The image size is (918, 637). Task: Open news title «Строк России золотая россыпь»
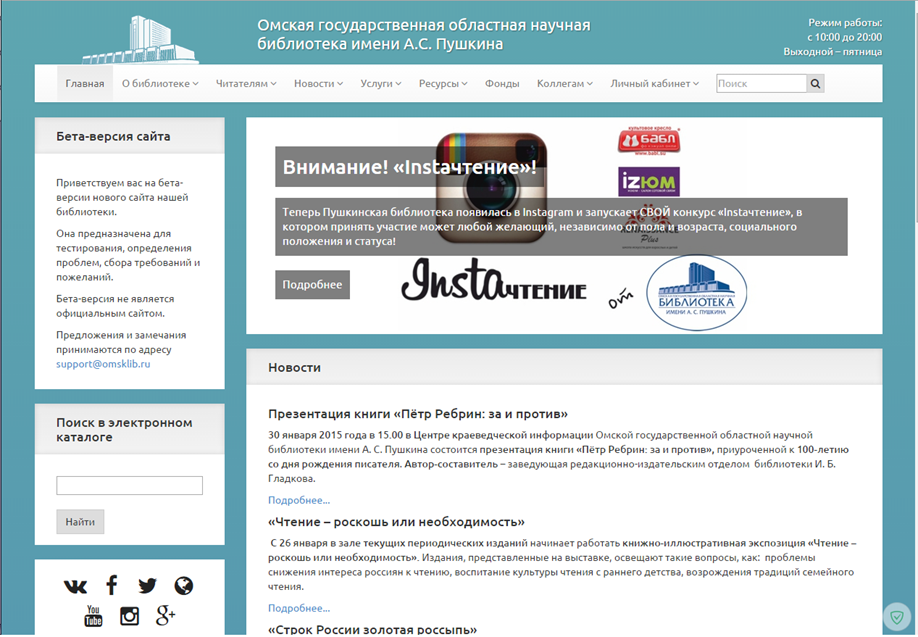(372, 629)
